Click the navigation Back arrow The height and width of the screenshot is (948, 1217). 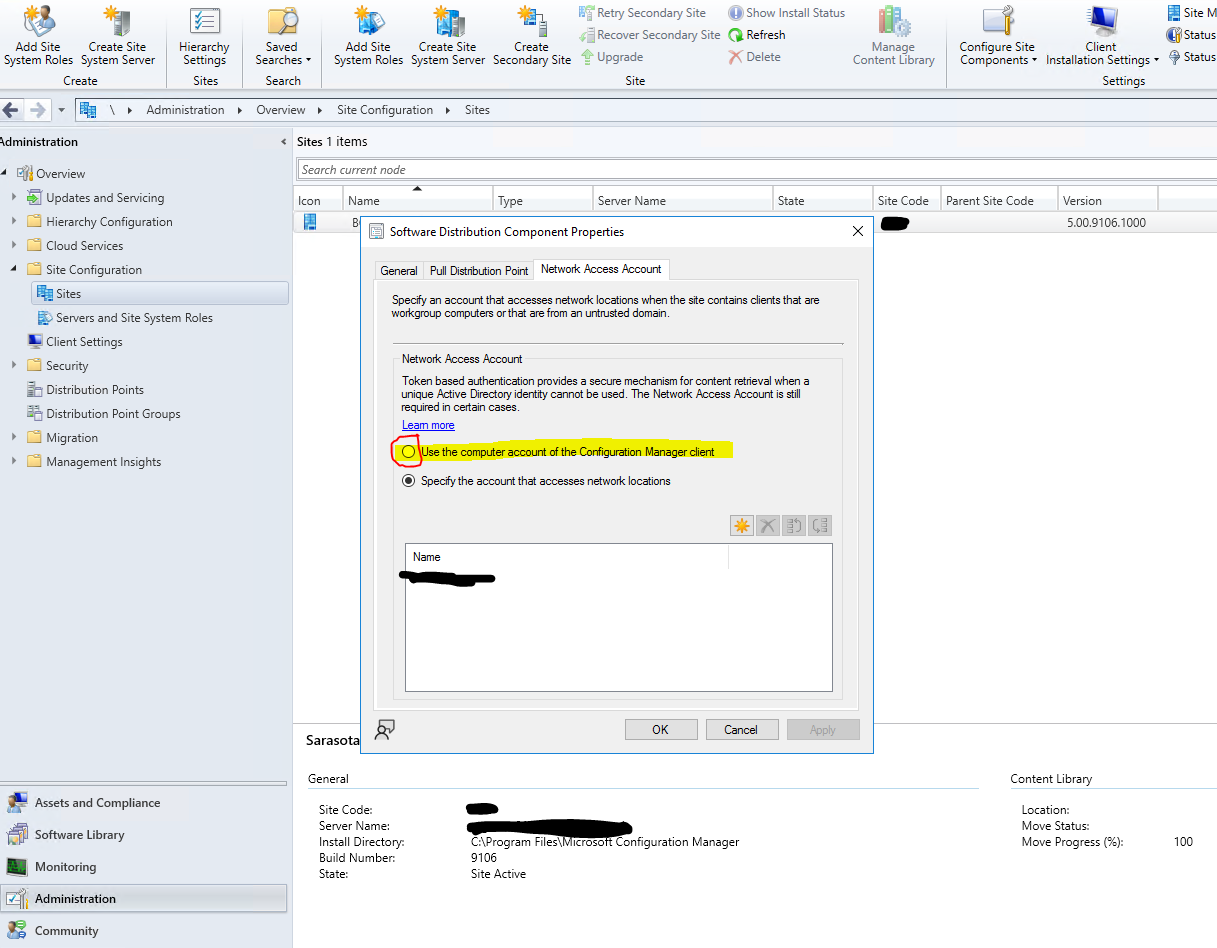[12, 110]
